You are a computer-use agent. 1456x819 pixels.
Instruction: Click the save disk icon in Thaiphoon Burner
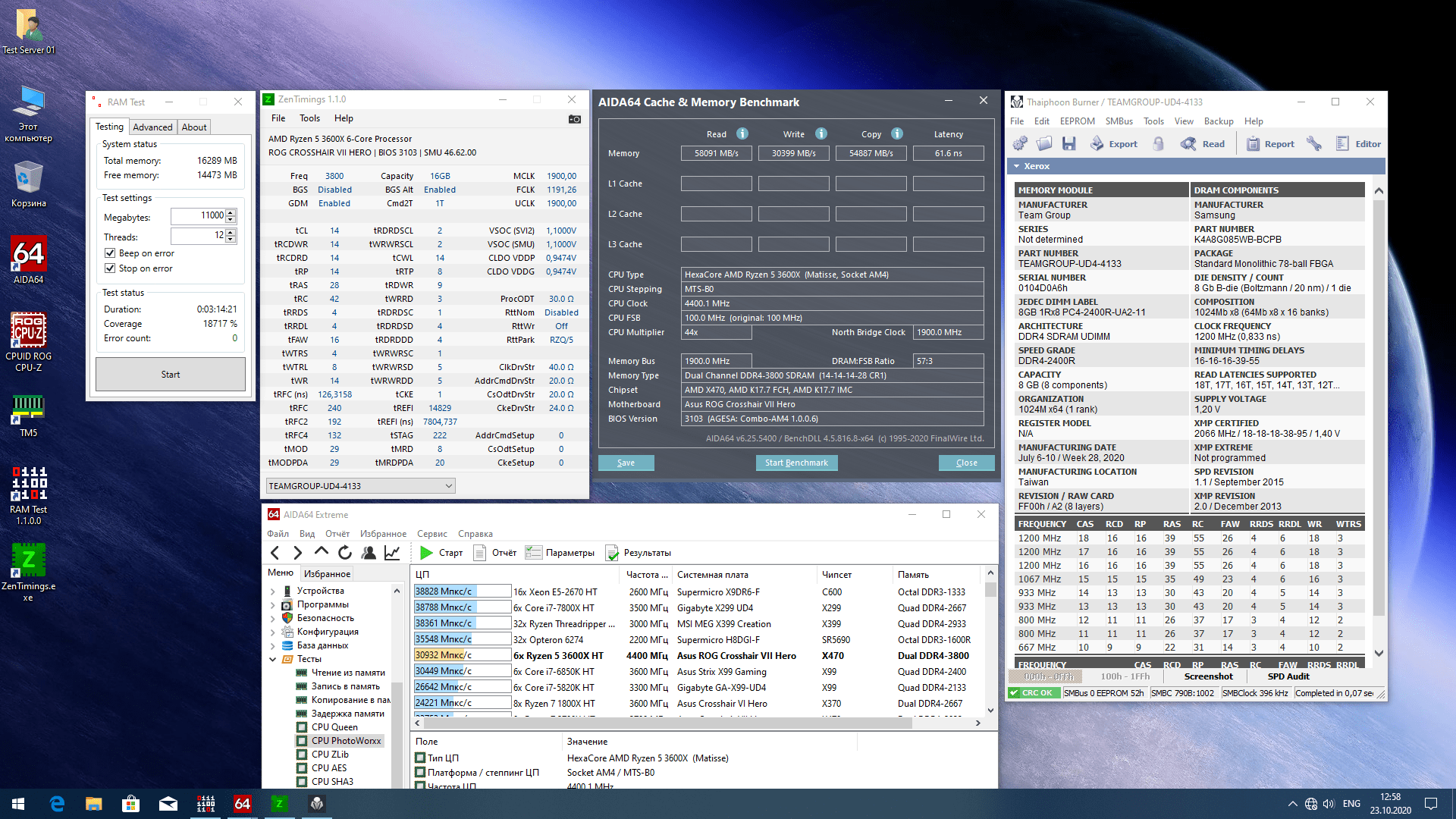point(1069,144)
